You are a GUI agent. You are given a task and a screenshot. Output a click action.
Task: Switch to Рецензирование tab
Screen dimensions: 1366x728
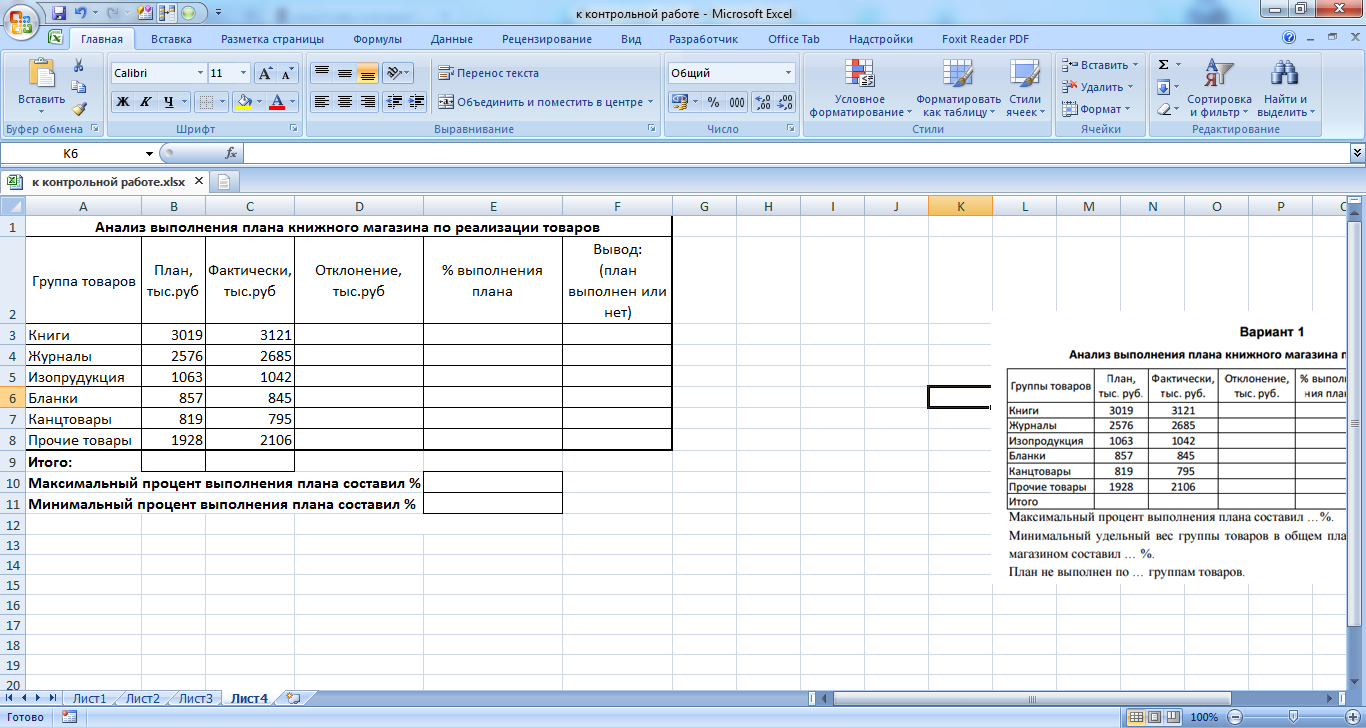click(x=547, y=39)
